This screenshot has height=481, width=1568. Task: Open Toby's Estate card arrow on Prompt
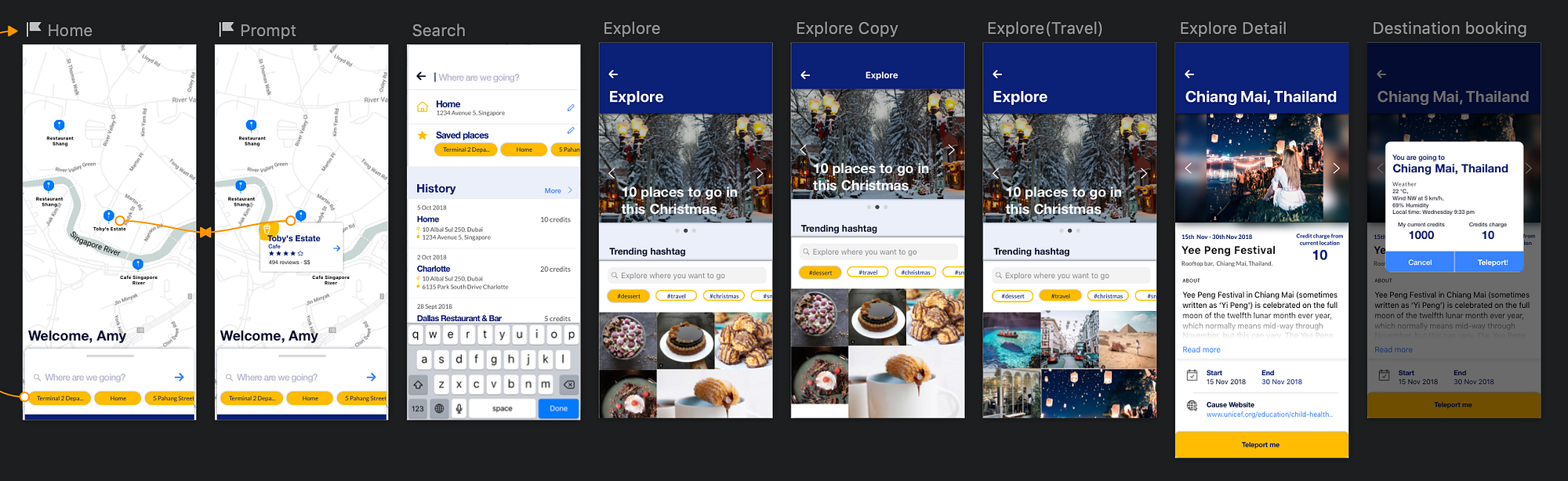pyautogui.click(x=336, y=248)
